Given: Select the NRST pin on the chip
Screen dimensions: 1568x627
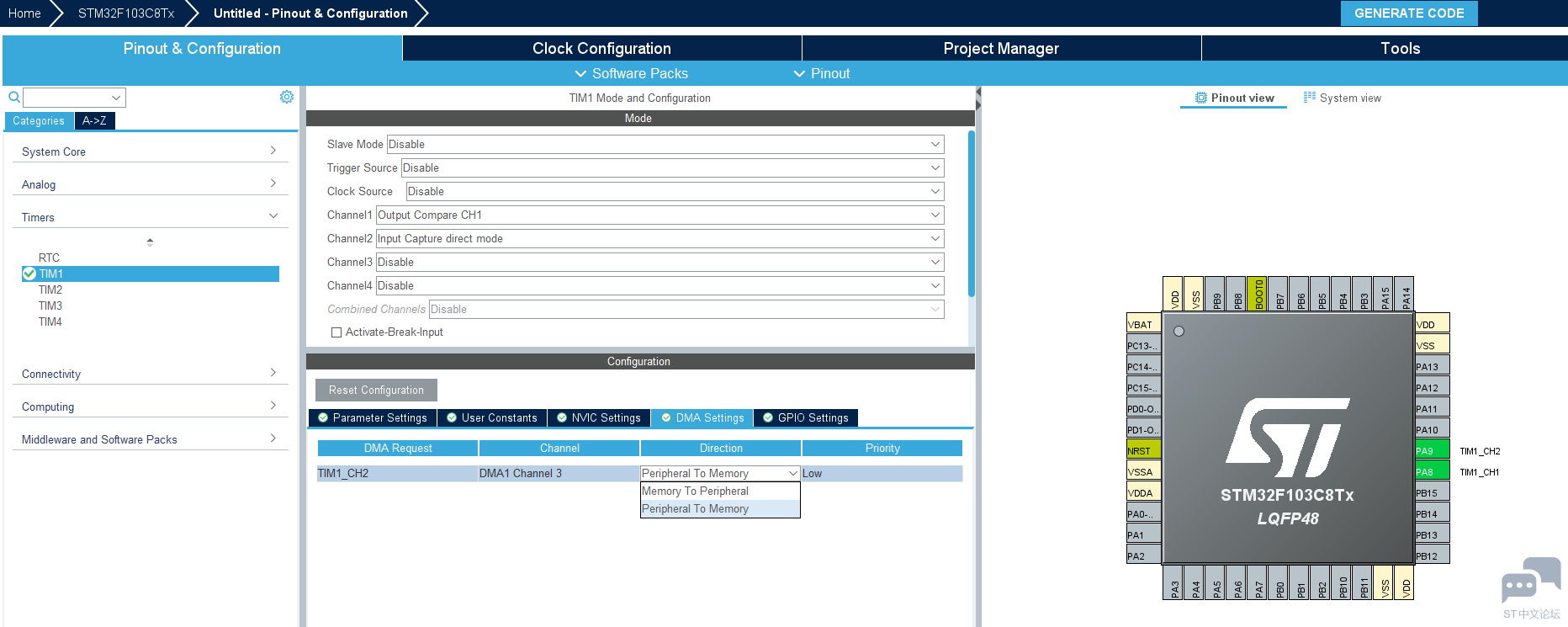Looking at the screenshot, I should 1144,450.
